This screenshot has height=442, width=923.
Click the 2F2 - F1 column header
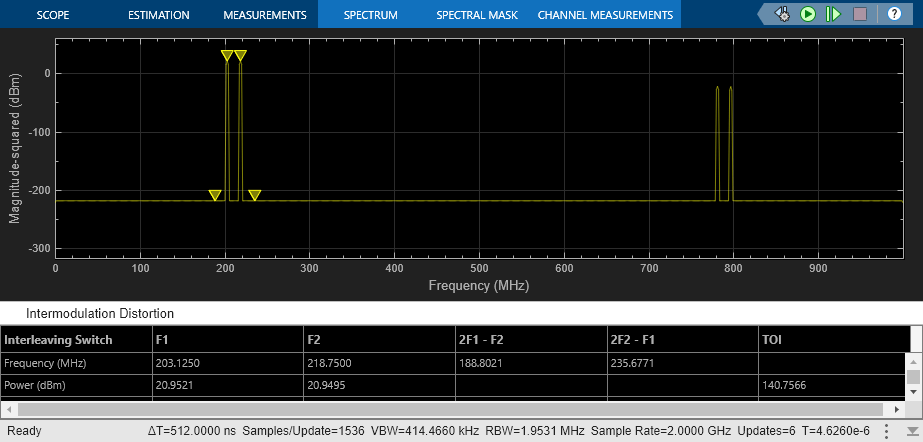682,340
